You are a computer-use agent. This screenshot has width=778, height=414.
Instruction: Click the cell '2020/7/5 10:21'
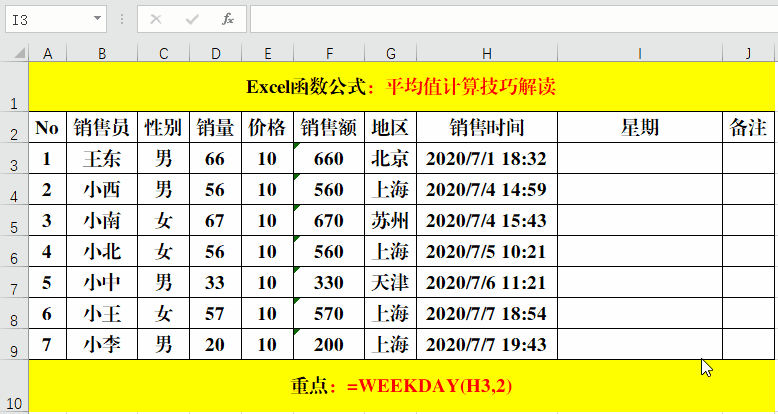pyautogui.click(x=487, y=251)
